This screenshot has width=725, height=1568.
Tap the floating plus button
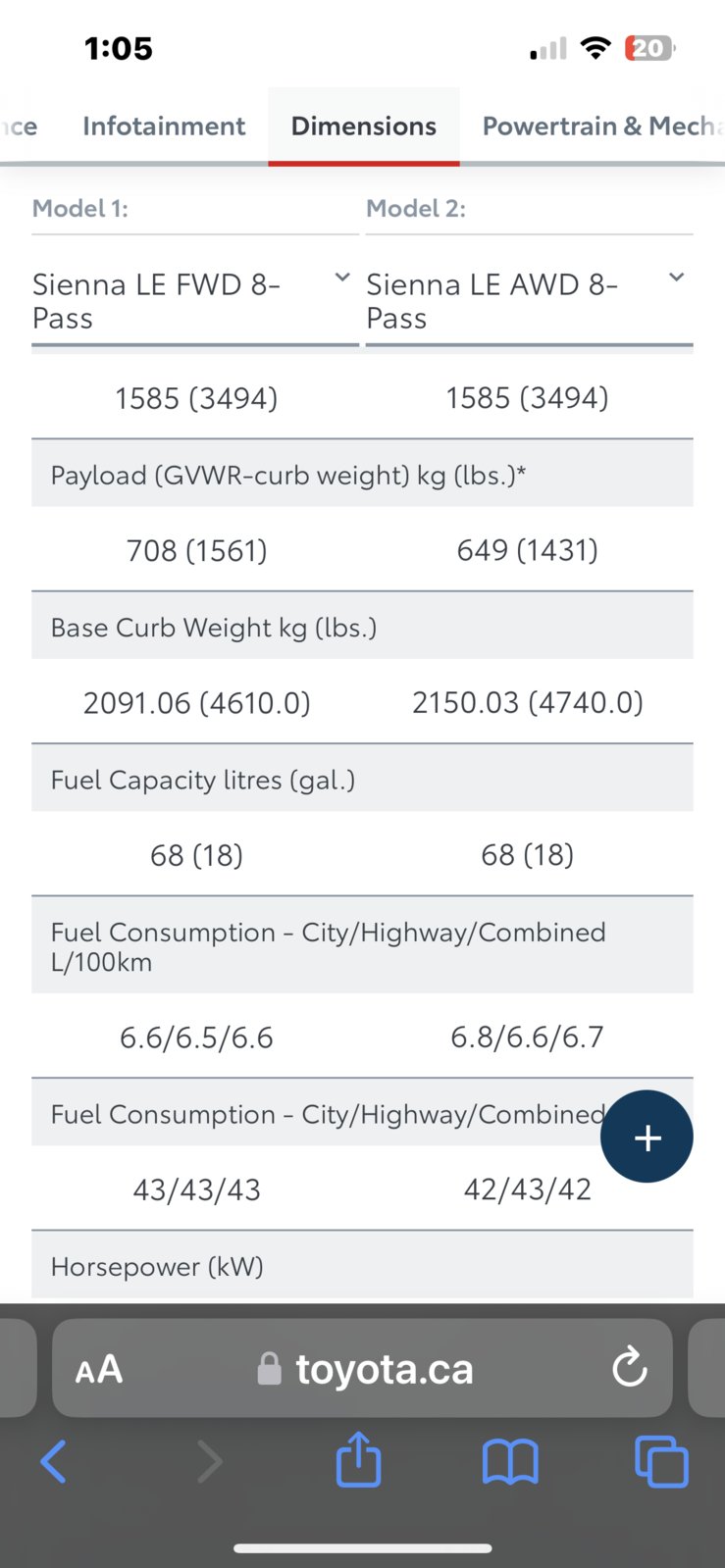(647, 1137)
